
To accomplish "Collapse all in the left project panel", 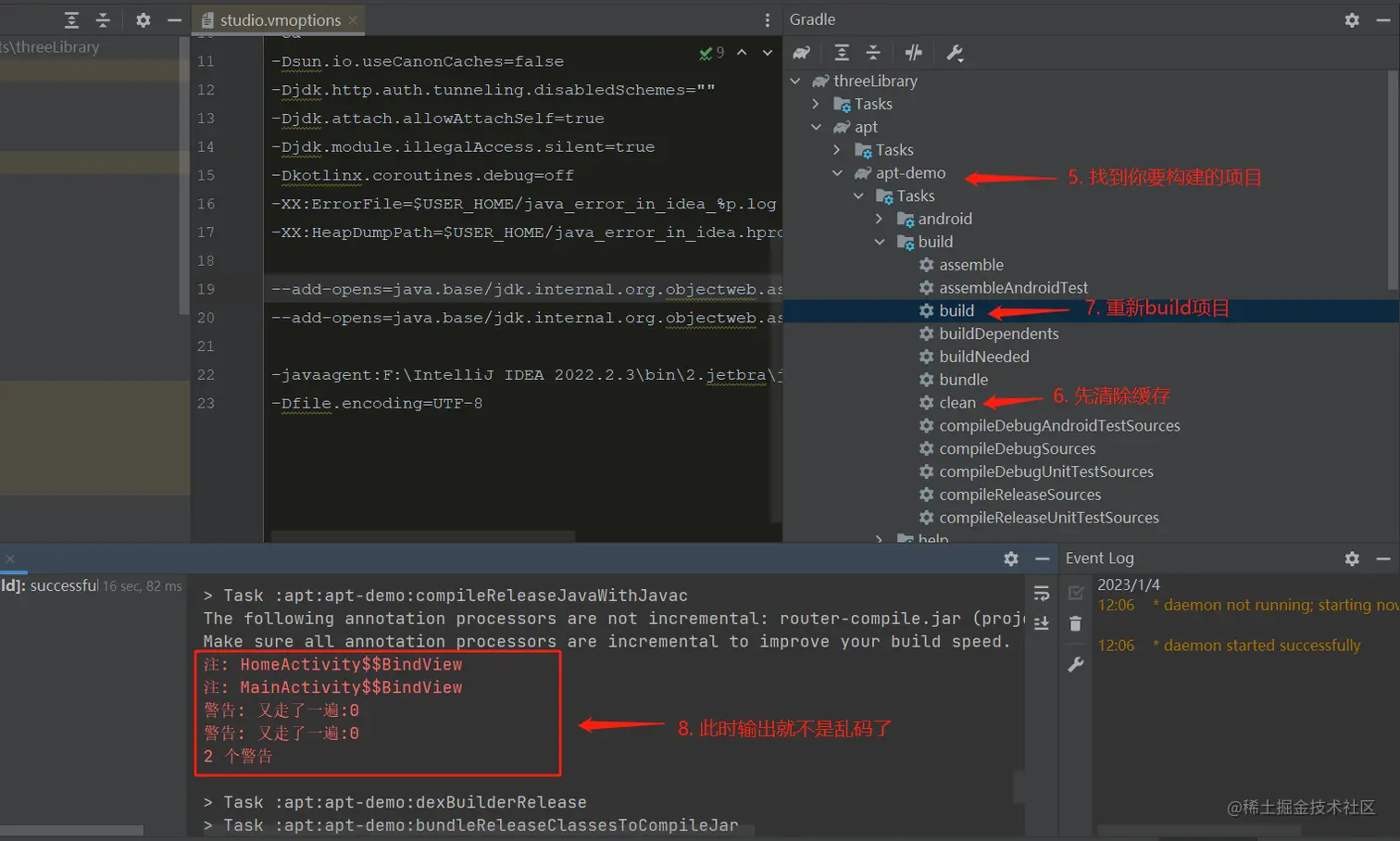I will pos(103,19).
